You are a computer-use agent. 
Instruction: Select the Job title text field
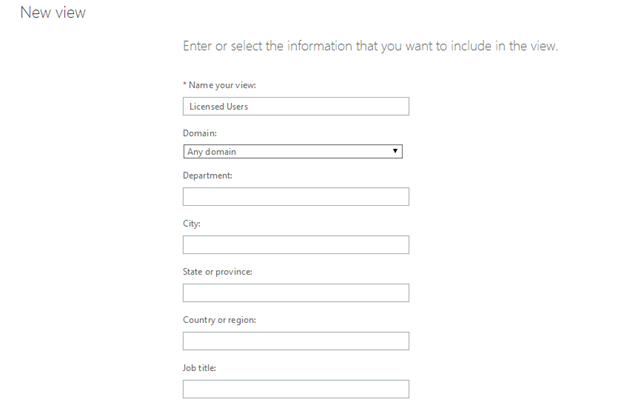296,389
